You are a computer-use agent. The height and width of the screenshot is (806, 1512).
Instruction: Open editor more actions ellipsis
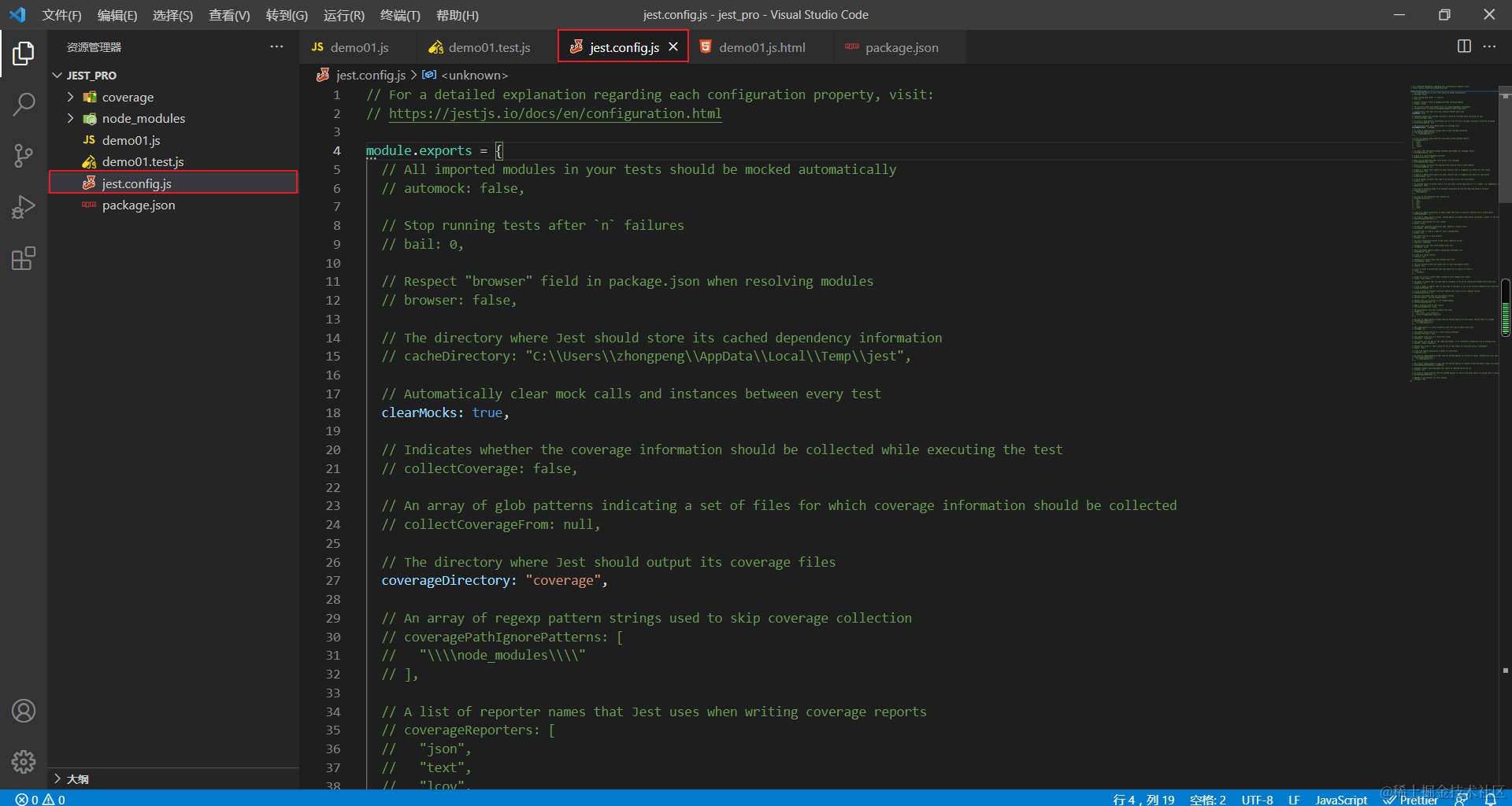1489,46
